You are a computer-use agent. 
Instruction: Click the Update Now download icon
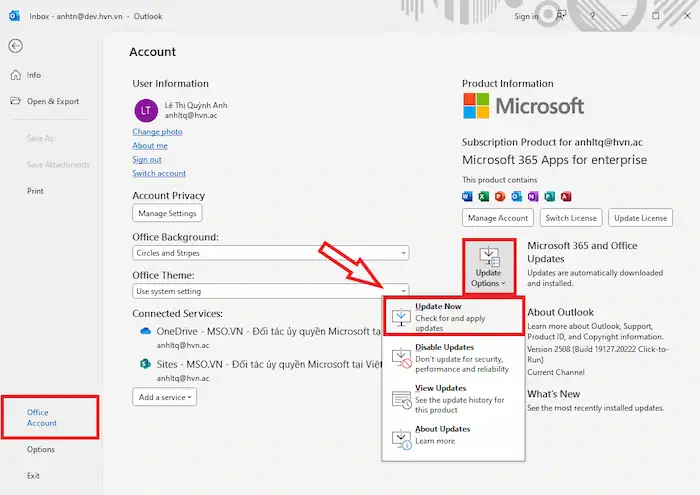(401, 317)
